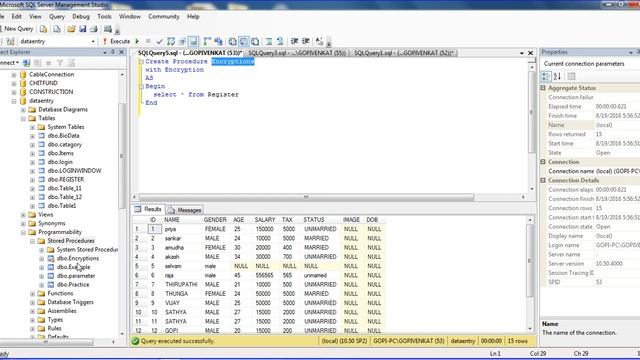Click the Open File folder icon
The height and width of the screenshot is (360, 640).
[x=71, y=29]
